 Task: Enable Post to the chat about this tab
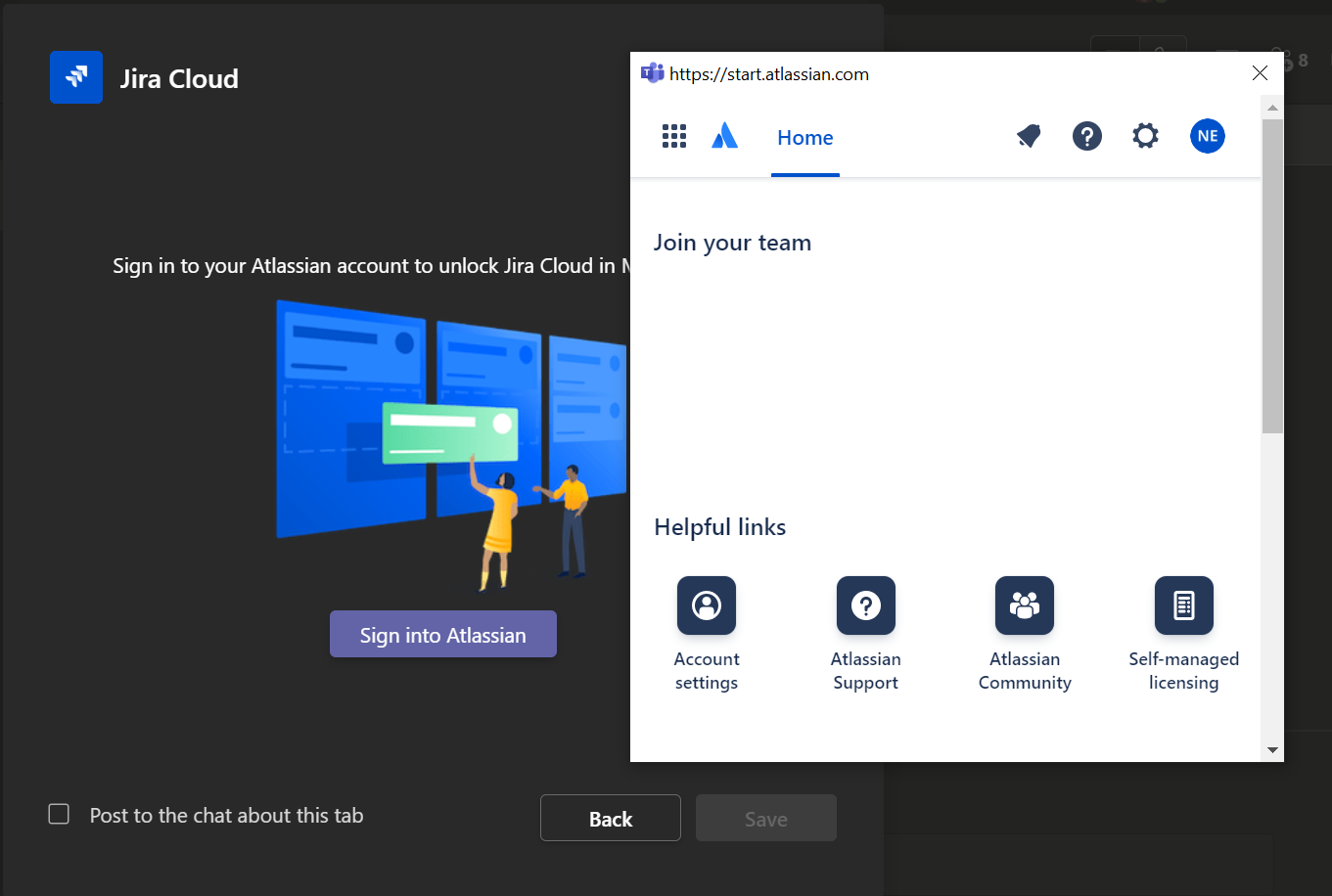[x=59, y=814]
